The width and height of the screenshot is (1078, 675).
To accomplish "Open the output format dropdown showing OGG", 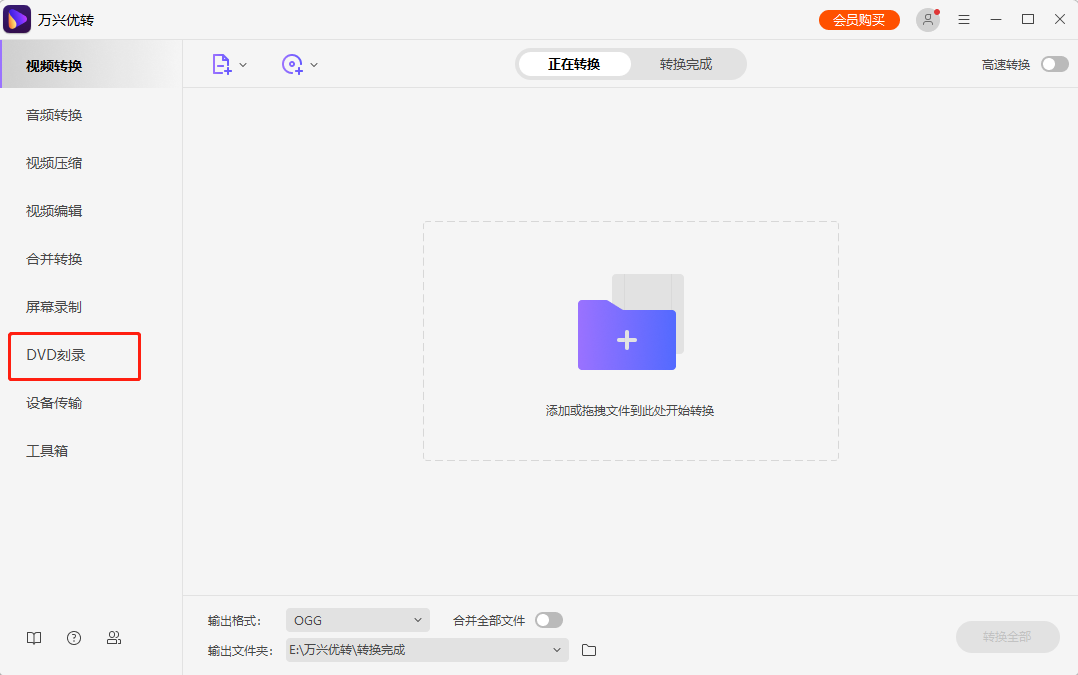I will [357, 619].
